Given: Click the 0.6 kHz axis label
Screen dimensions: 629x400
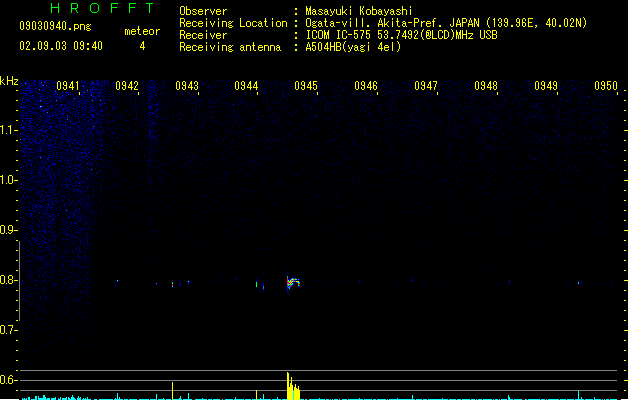Looking at the screenshot, I should point(8,380).
